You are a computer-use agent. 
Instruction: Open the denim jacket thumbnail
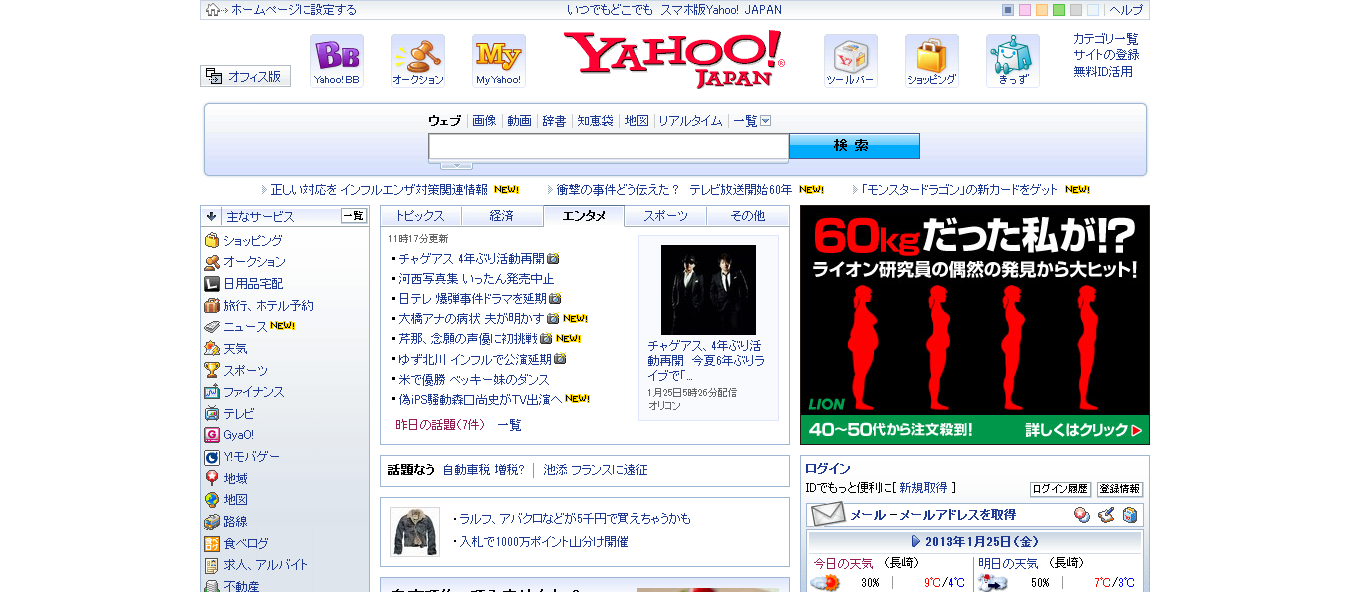point(415,531)
